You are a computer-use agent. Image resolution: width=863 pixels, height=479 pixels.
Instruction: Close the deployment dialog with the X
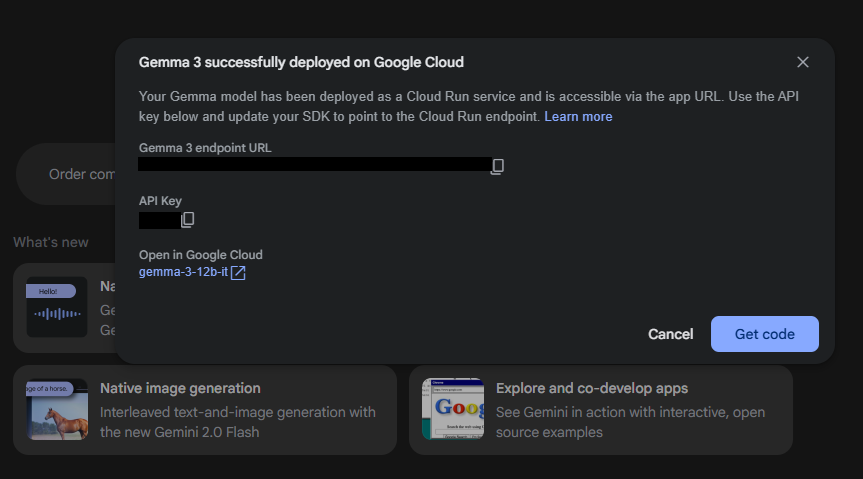(802, 62)
